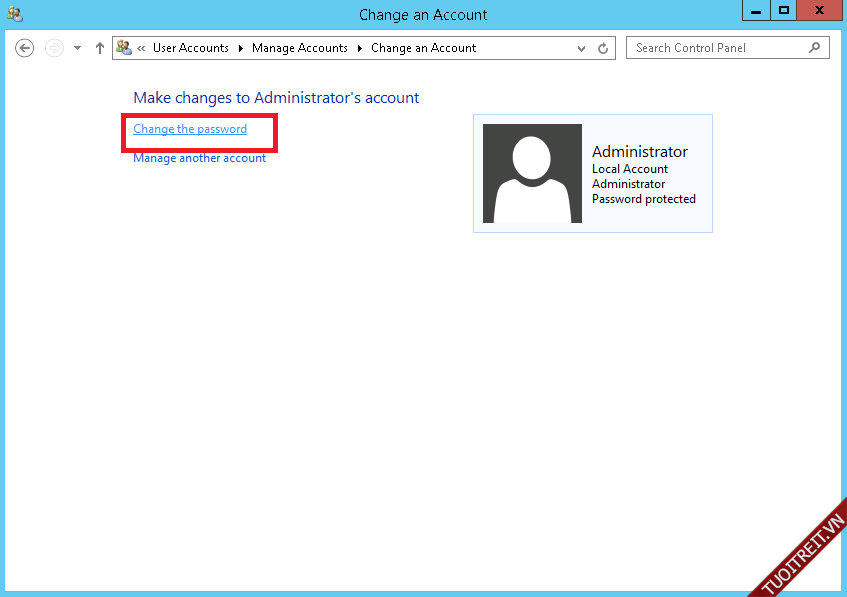The width and height of the screenshot is (847, 597).
Task: Expand the double chevron before User Accounts
Action: (x=142, y=48)
